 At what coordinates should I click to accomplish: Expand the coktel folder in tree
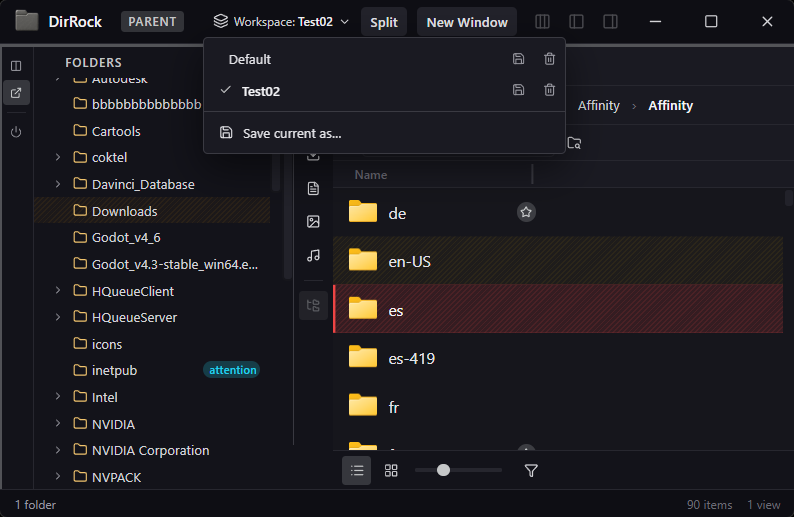point(58,157)
